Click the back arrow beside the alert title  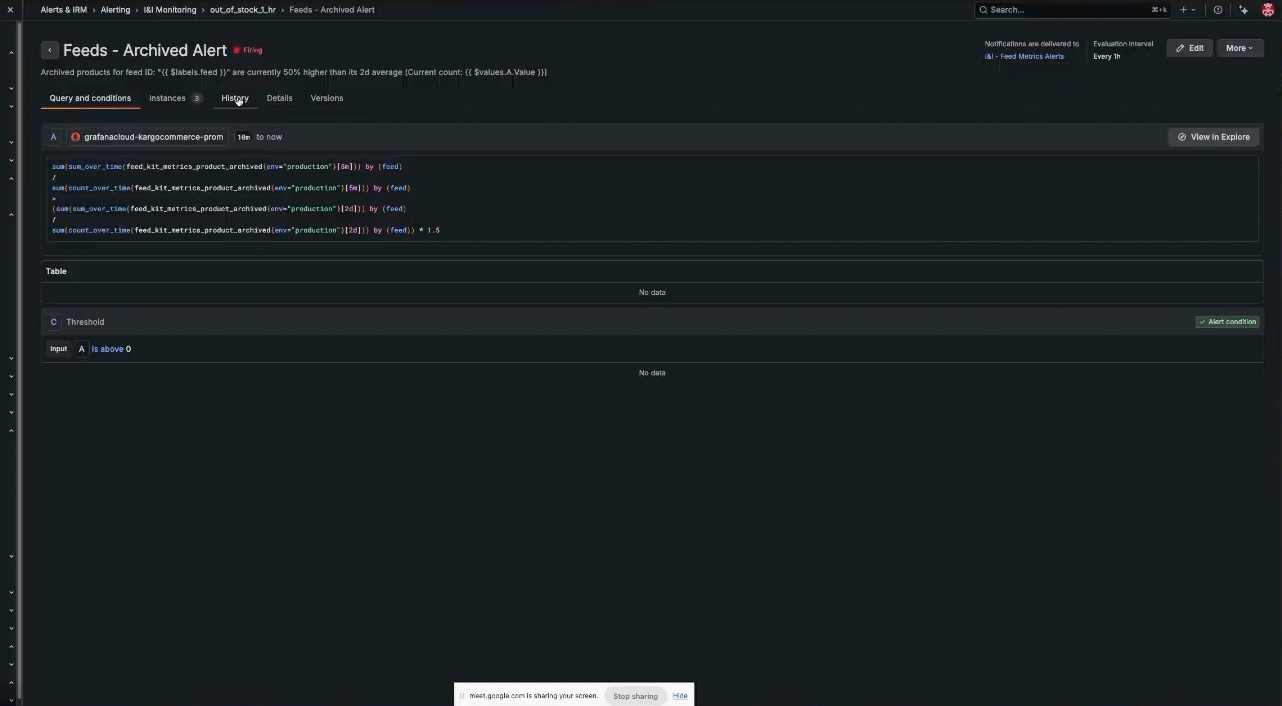coord(49,49)
